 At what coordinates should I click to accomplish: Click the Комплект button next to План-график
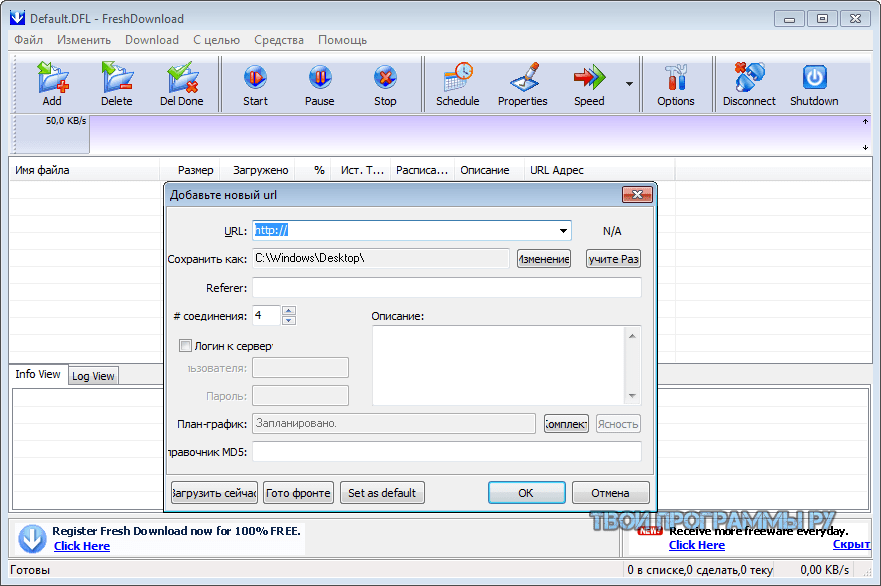pyautogui.click(x=566, y=424)
